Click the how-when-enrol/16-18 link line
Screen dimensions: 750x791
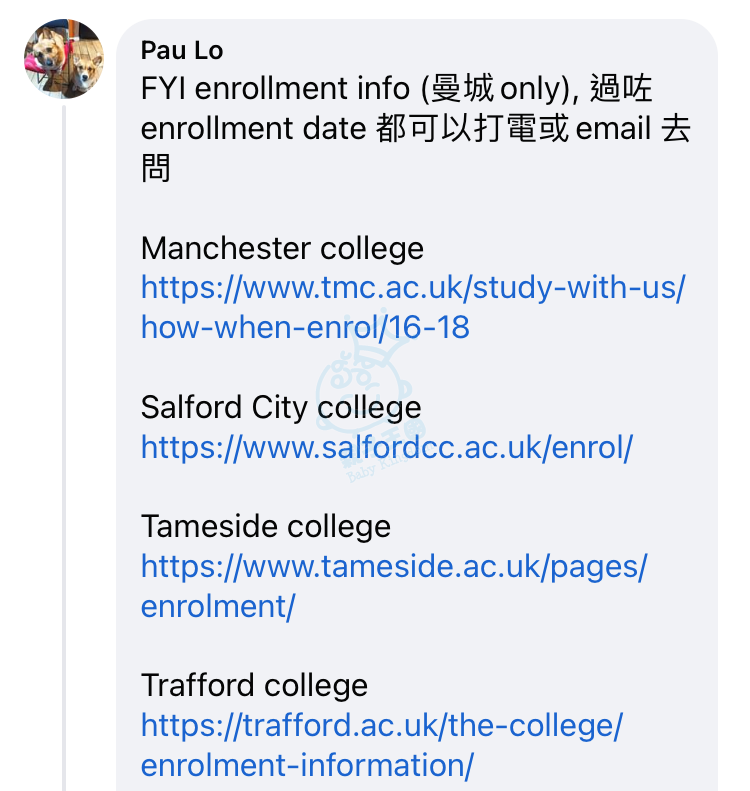coord(305,327)
